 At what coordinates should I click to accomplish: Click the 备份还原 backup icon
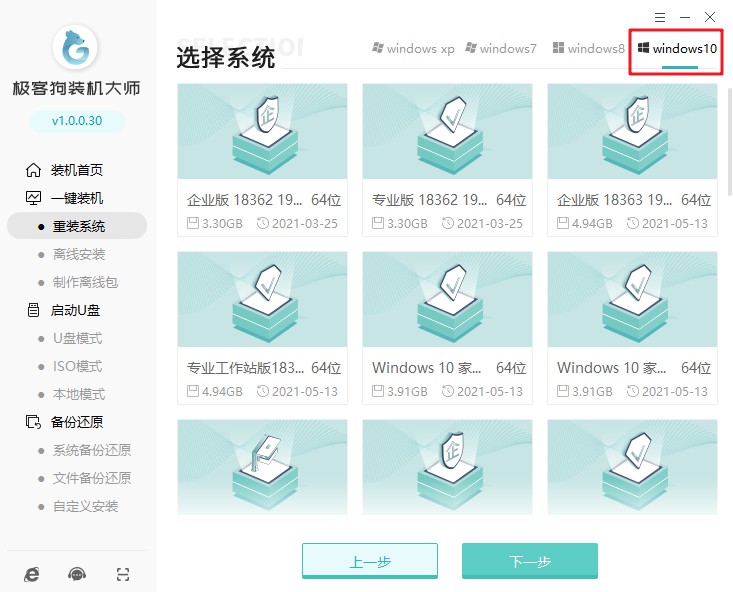[x=34, y=422]
